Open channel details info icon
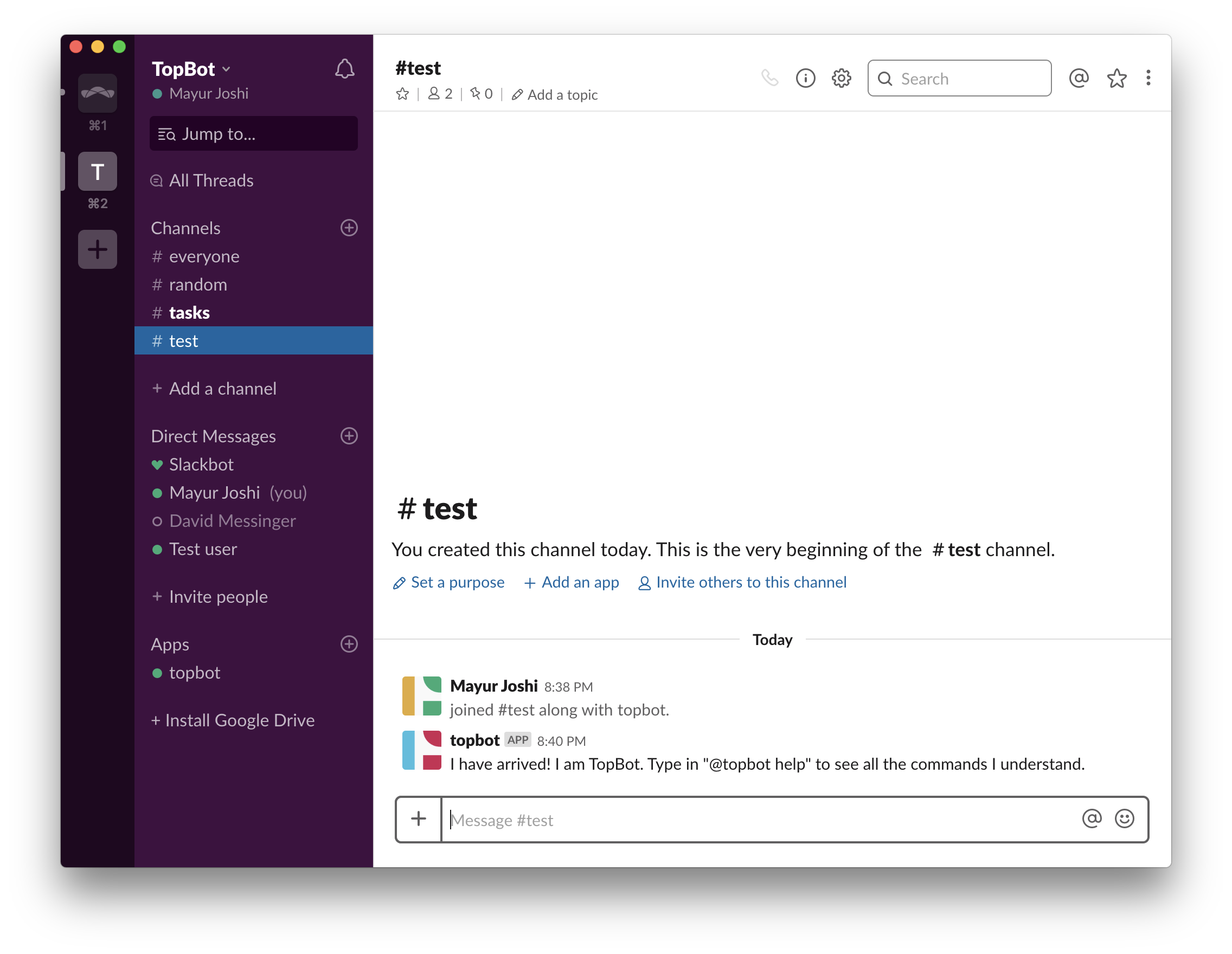The width and height of the screenshot is (1232, 954). pyautogui.click(x=805, y=78)
